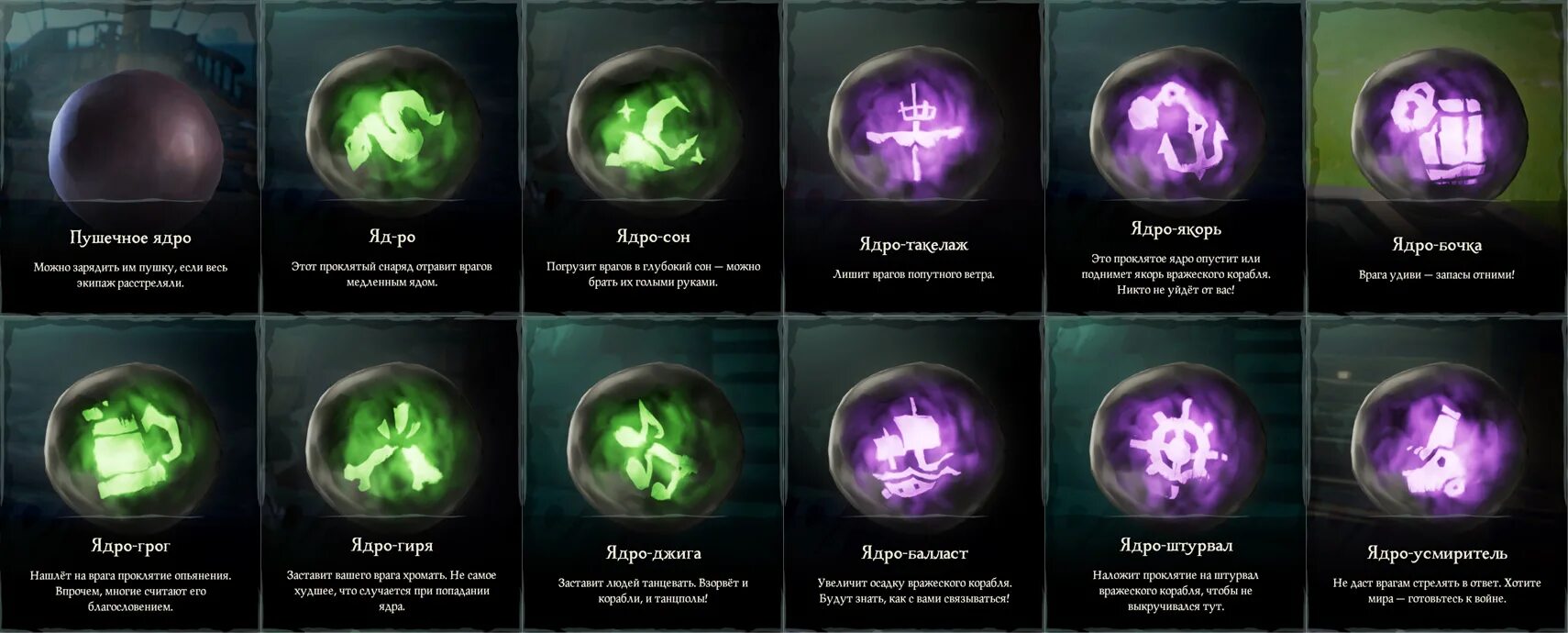Screen dimensions: 1568x633
Task: Select the music note Ядро-джига orb
Action: [654, 442]
